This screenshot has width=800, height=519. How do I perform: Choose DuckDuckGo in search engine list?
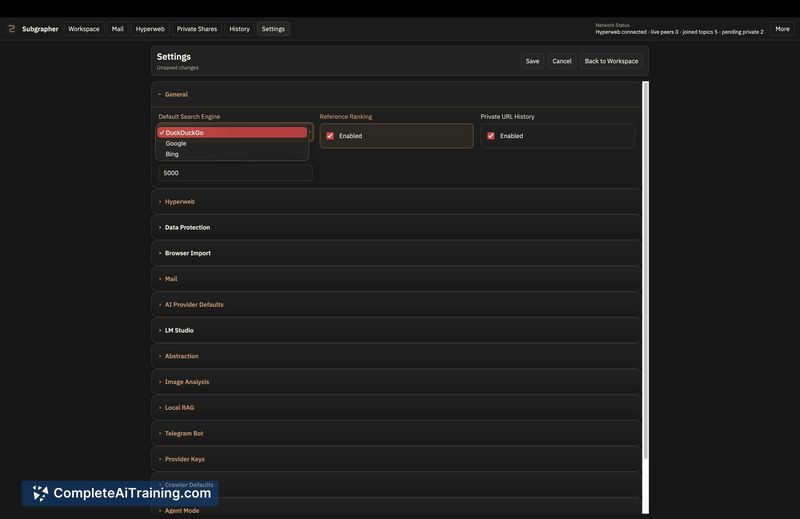[x=232, y=133]
